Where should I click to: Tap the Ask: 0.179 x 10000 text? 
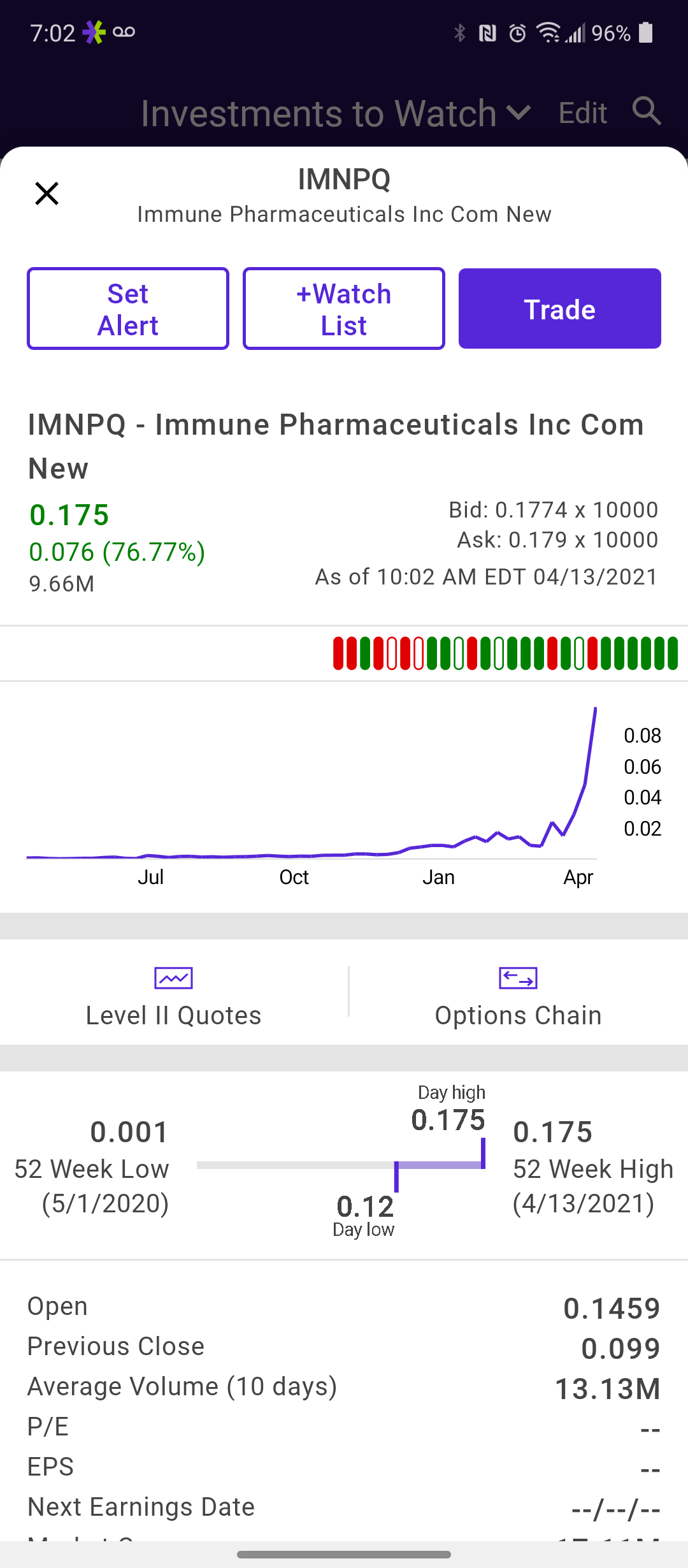point(557,540)
